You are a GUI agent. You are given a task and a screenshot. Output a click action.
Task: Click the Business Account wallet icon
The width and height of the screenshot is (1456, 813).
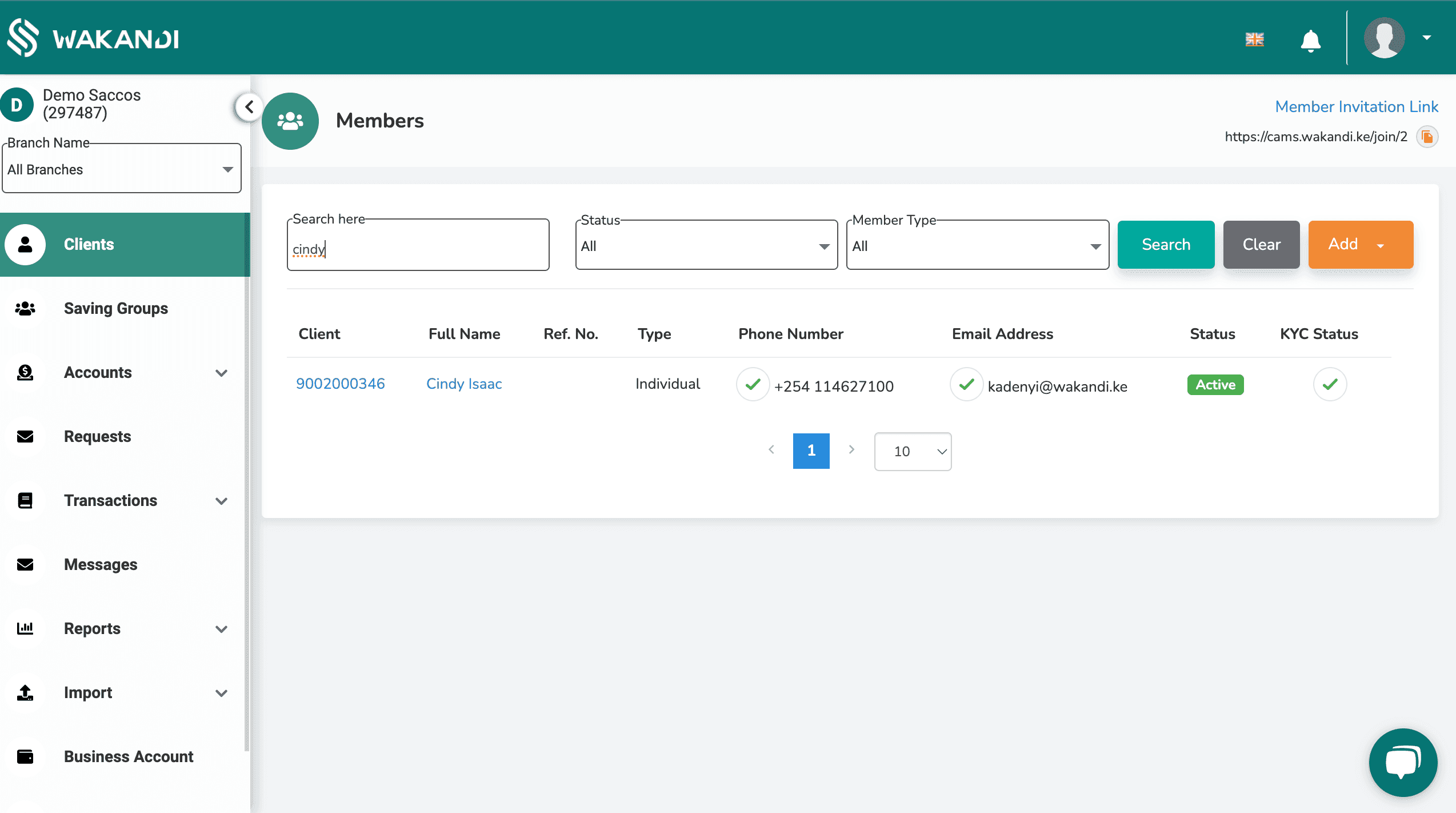[x=25, y=756]
